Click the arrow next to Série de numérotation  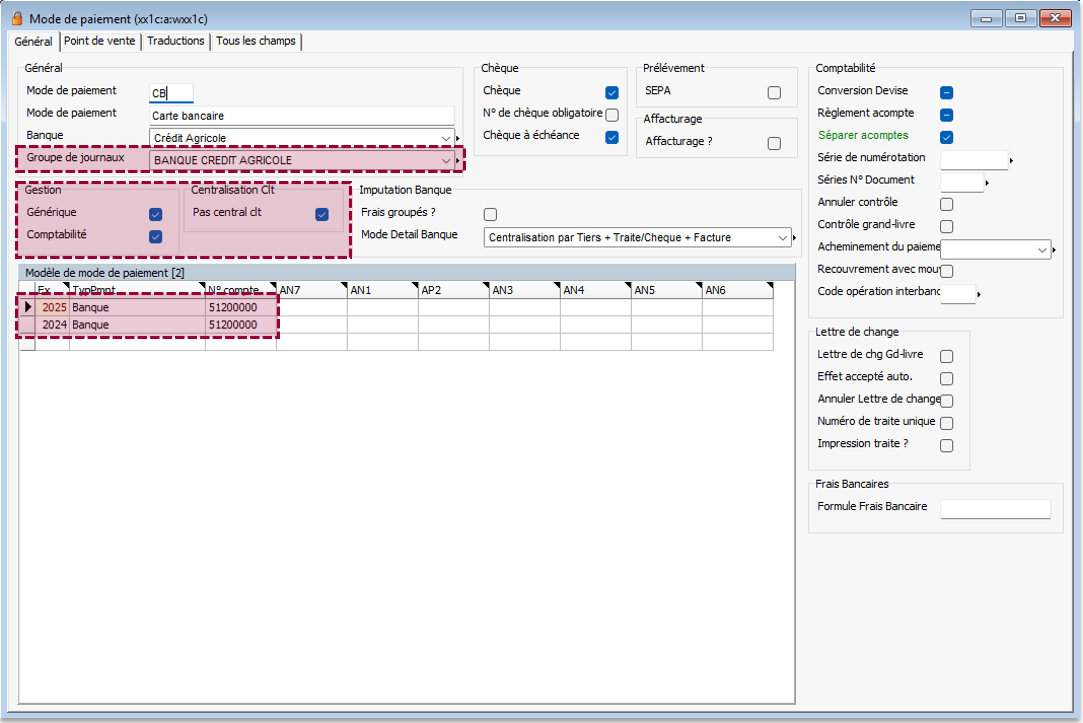(x=1011, y=160)
